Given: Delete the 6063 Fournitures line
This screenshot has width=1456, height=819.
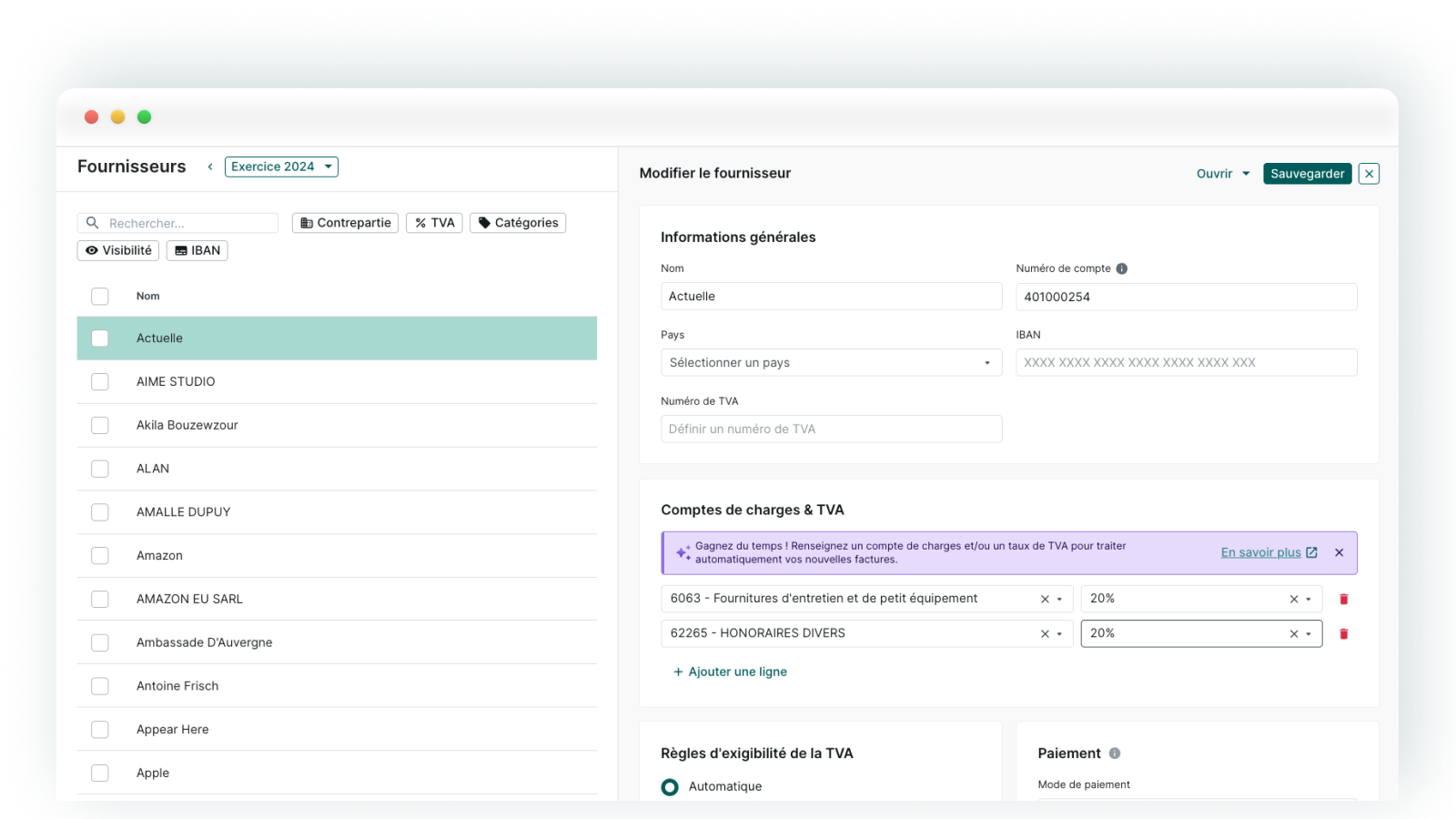Looking at the screenshot, I should (x=1343, y=599).
